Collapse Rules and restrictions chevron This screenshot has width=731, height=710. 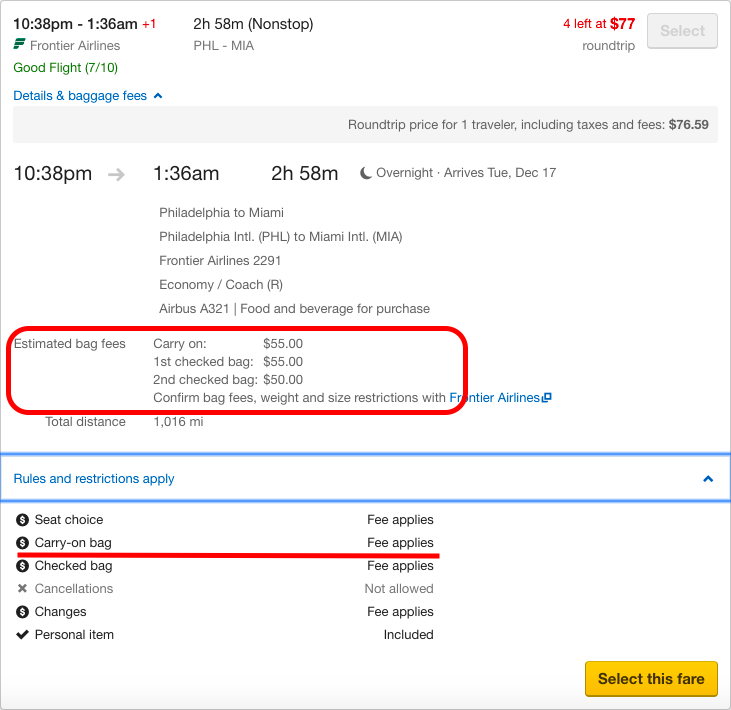tap(708, 479)
